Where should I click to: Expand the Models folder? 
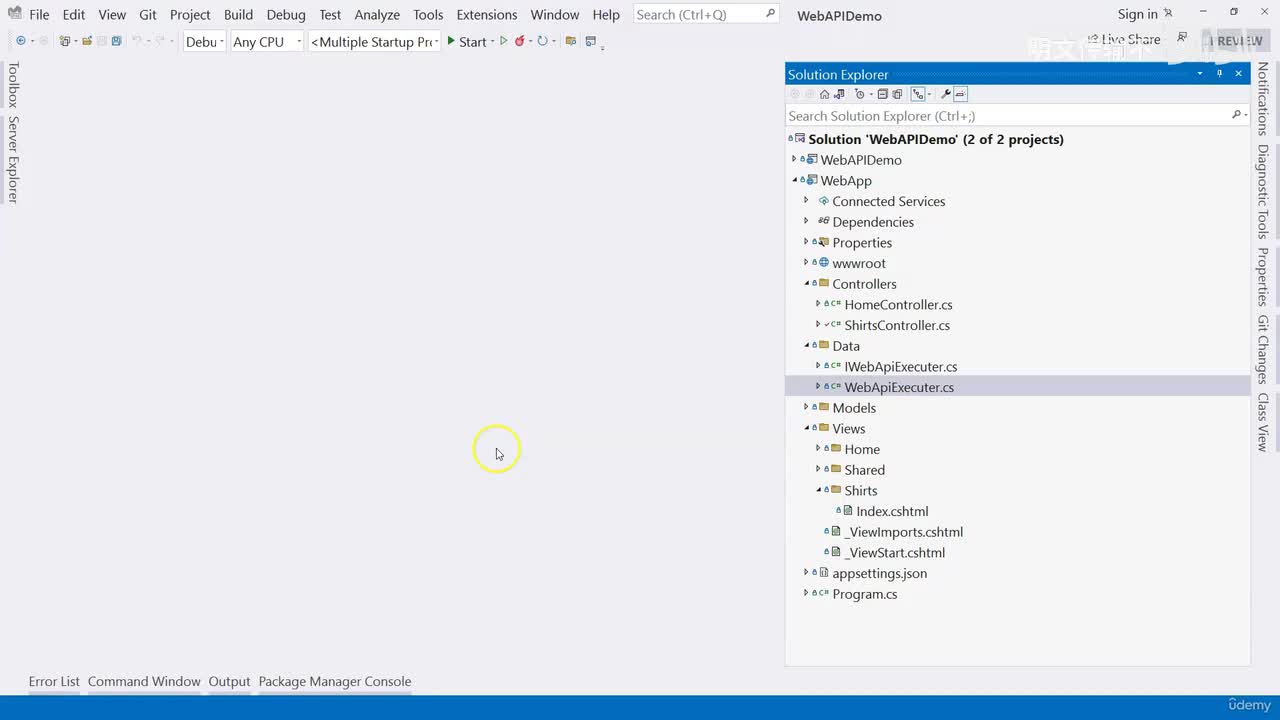[806, 407]
